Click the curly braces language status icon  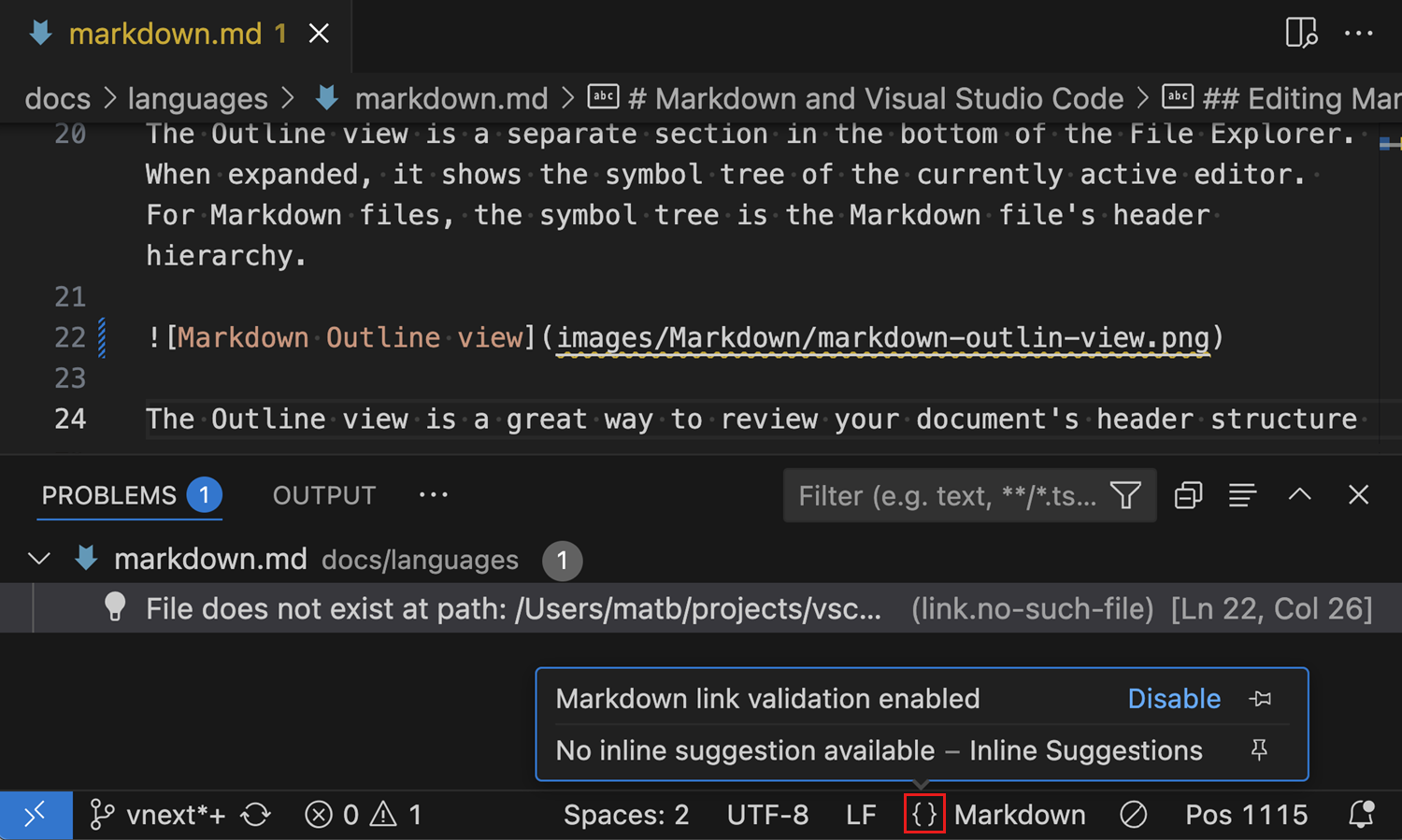[923, 814]
